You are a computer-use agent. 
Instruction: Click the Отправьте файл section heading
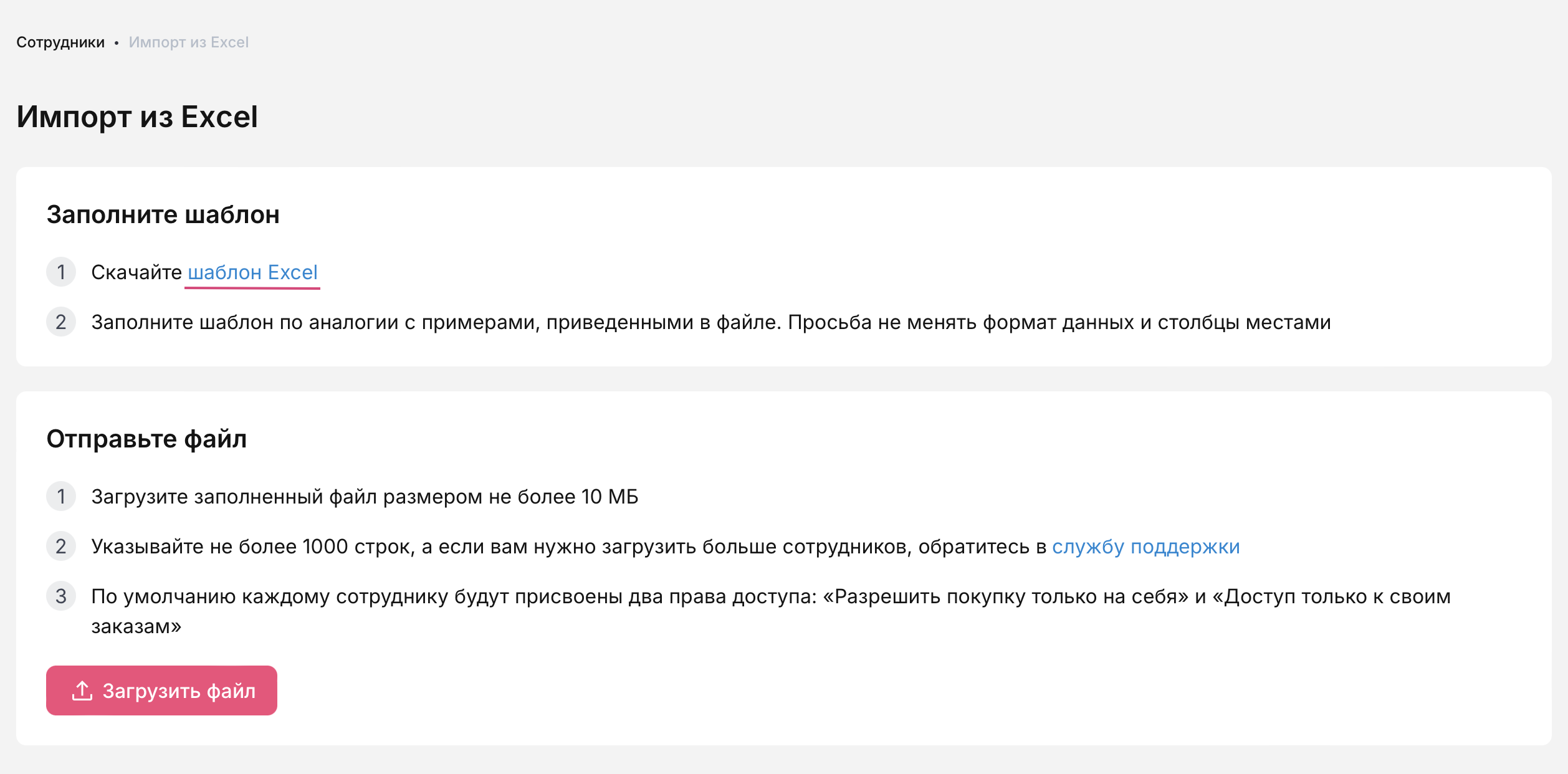click(x=146, y=439)
